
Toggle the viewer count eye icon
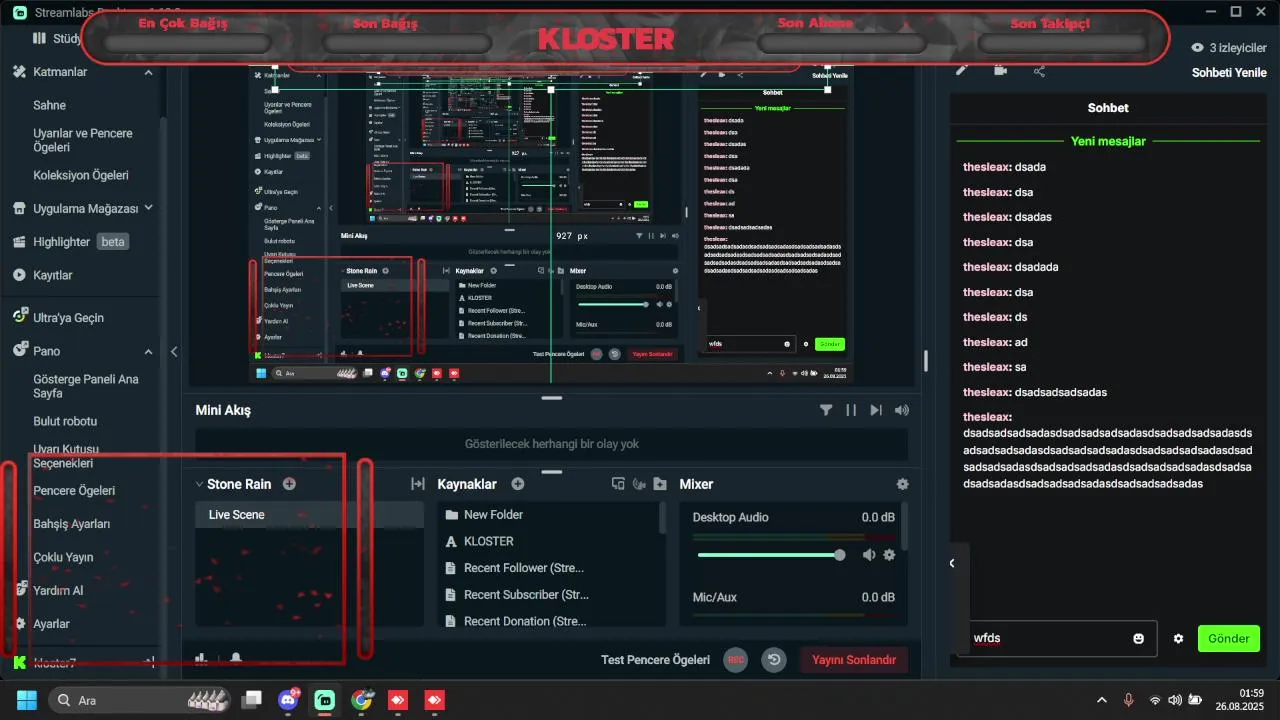(1197, 47)
